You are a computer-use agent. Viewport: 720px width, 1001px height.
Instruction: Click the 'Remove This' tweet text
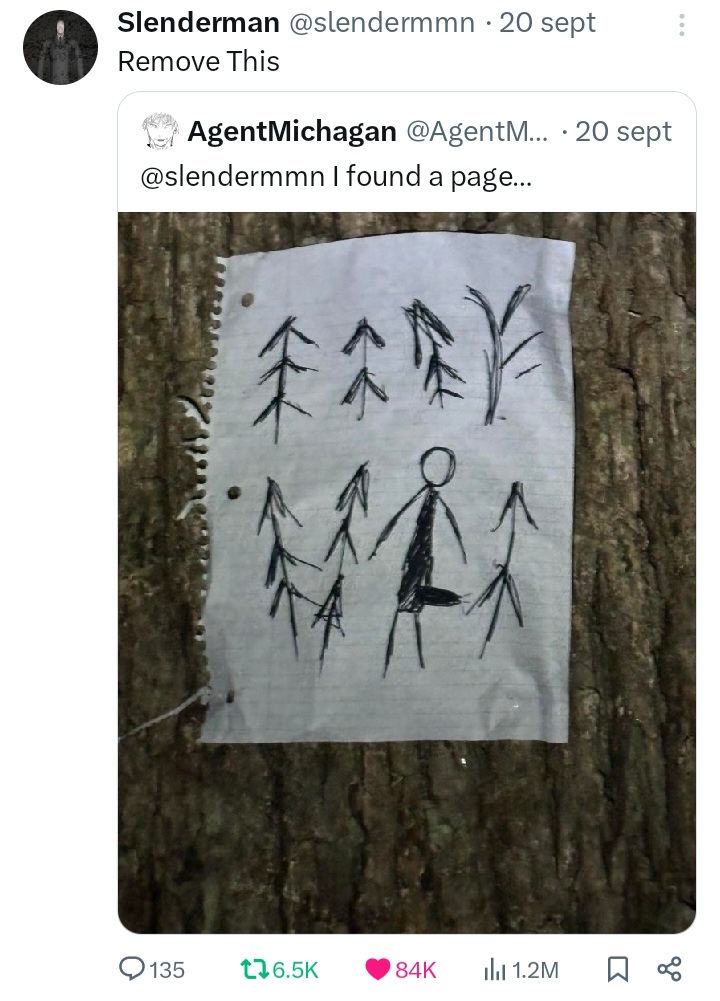click(199, 62)
